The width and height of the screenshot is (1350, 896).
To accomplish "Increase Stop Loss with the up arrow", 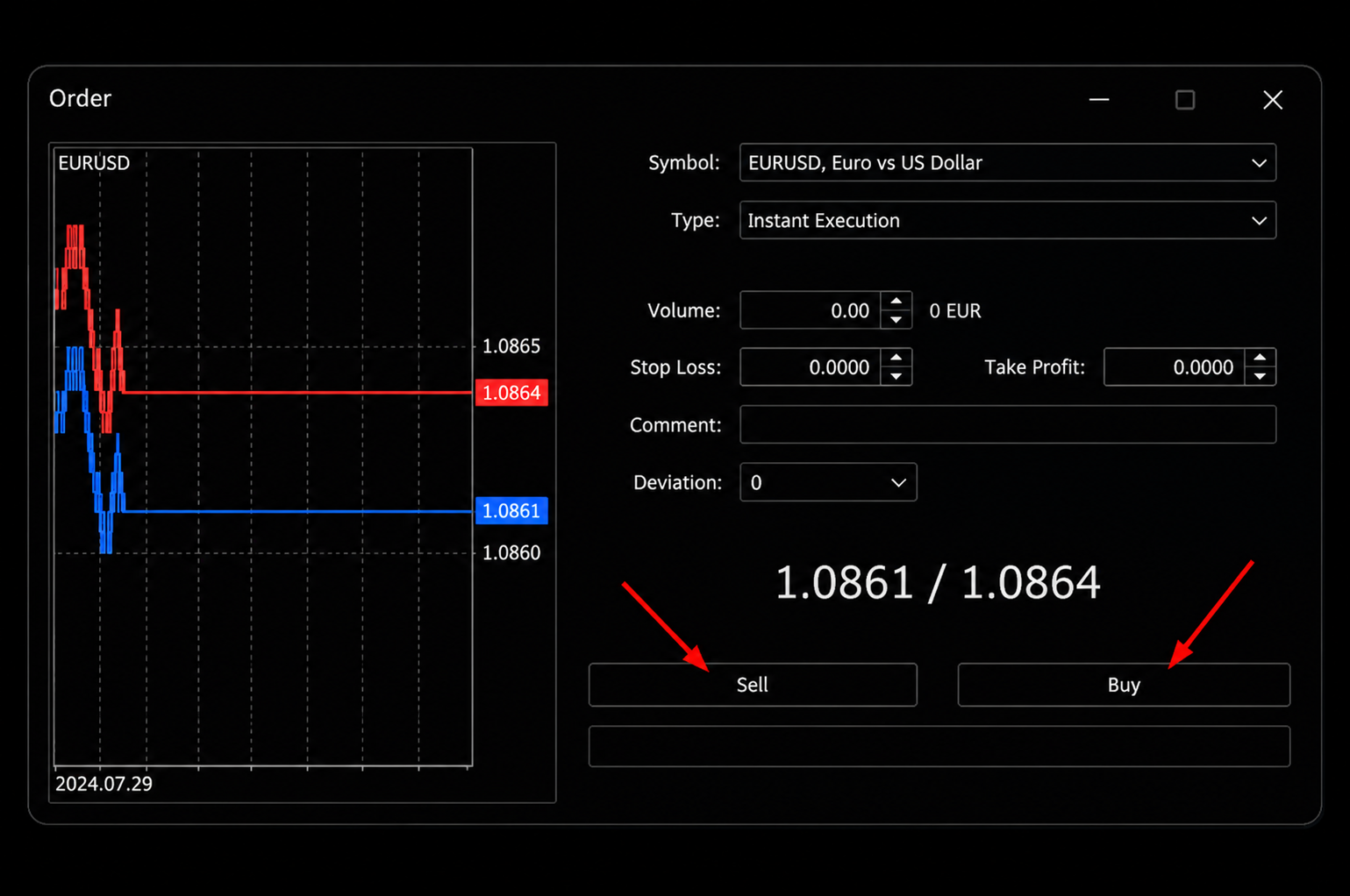I will pyautogui.click(x=896, y=358).
